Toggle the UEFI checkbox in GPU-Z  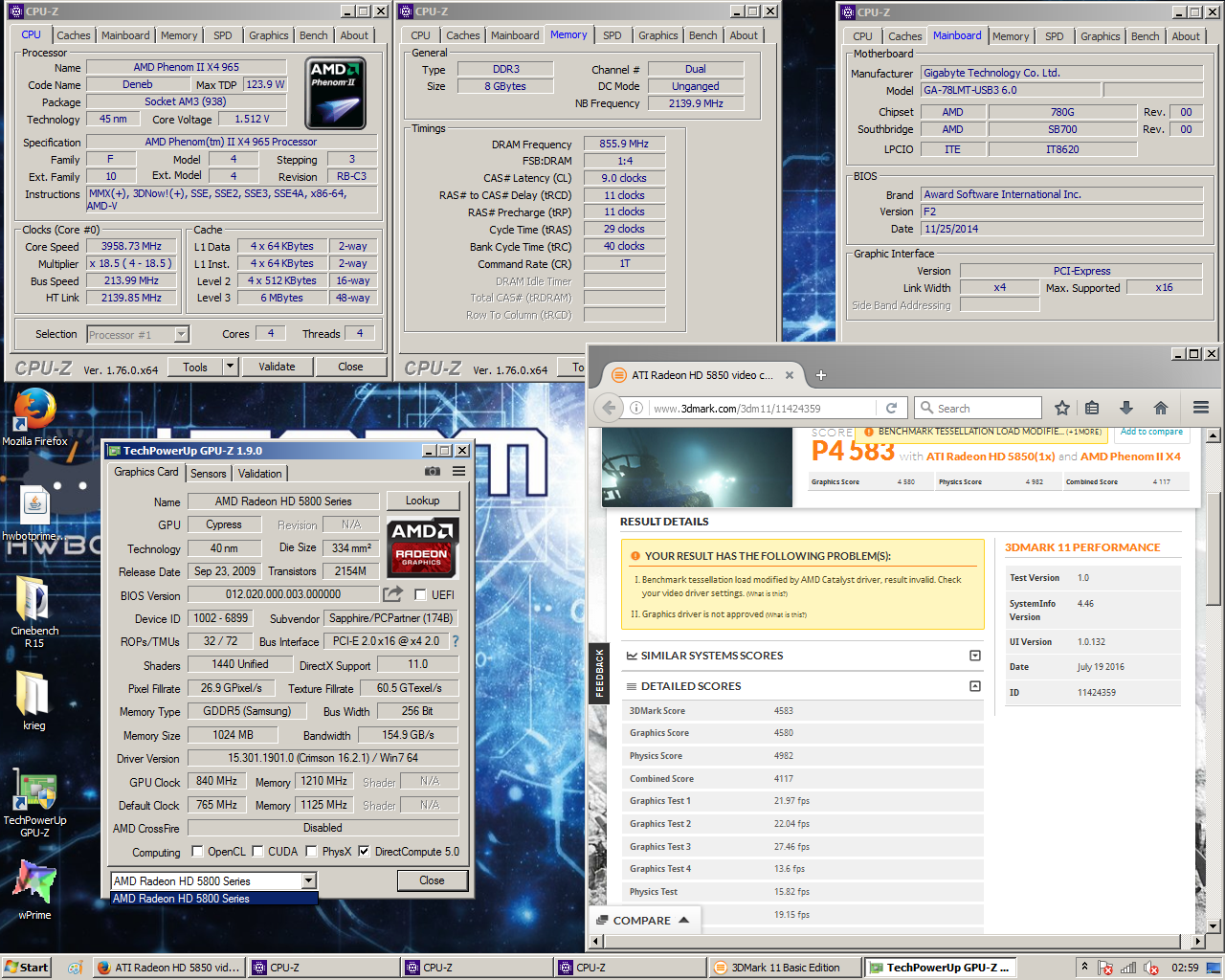(x=420, y=594)
